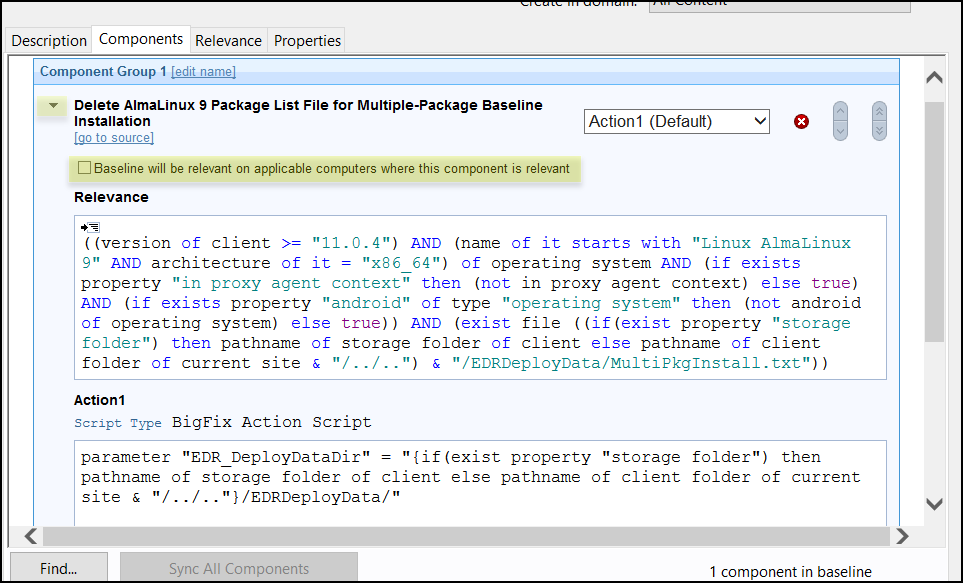Screen dimensions: 963x583
Task: Click the left arrow on the horizontal scrollbar
Action: click(29, 537)
